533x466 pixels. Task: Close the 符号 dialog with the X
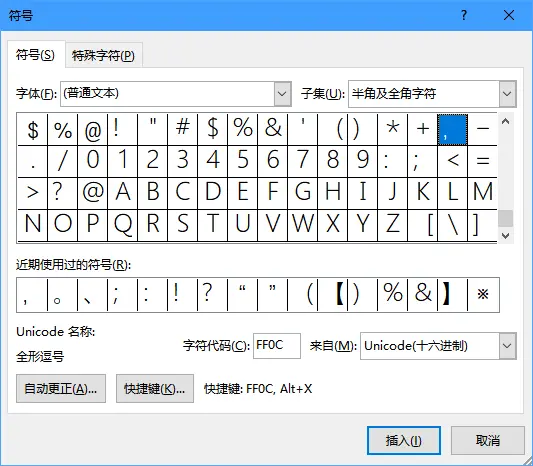pos(509,15)
